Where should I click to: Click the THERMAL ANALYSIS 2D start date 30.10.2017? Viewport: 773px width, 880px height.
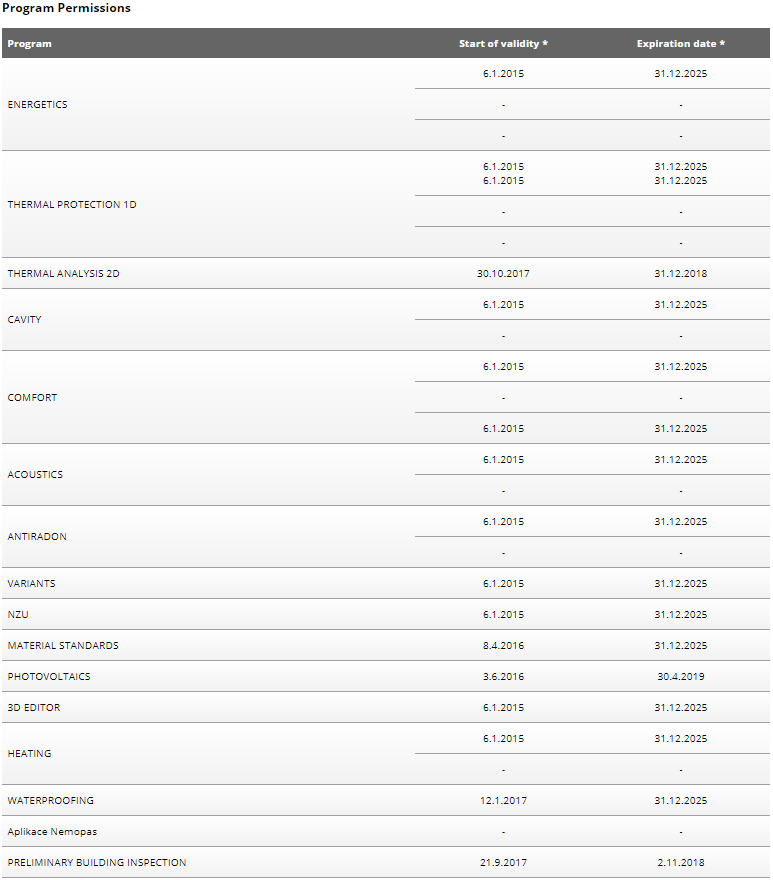[503, 273]
